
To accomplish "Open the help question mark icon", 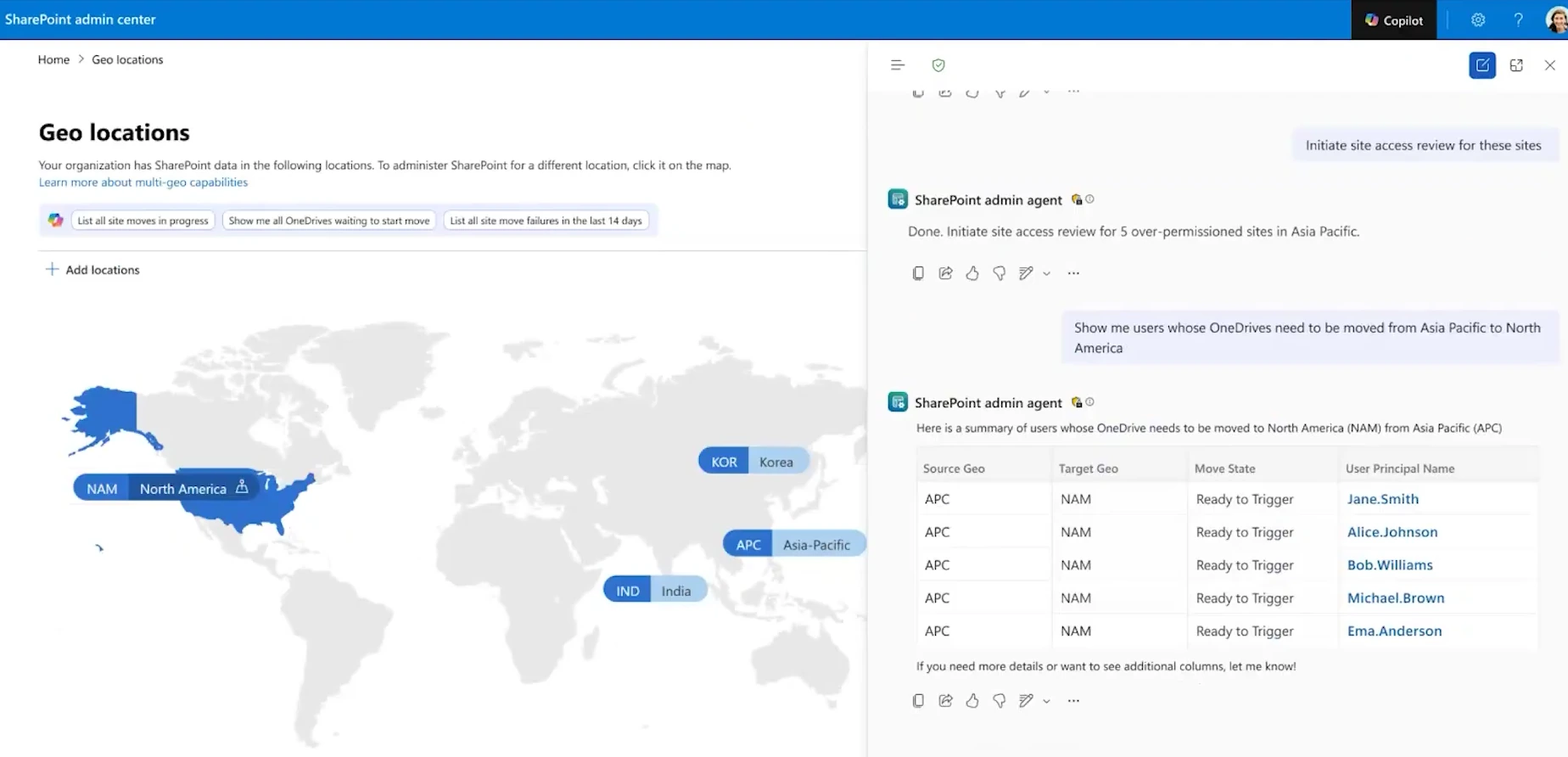I will point(1518,20).
